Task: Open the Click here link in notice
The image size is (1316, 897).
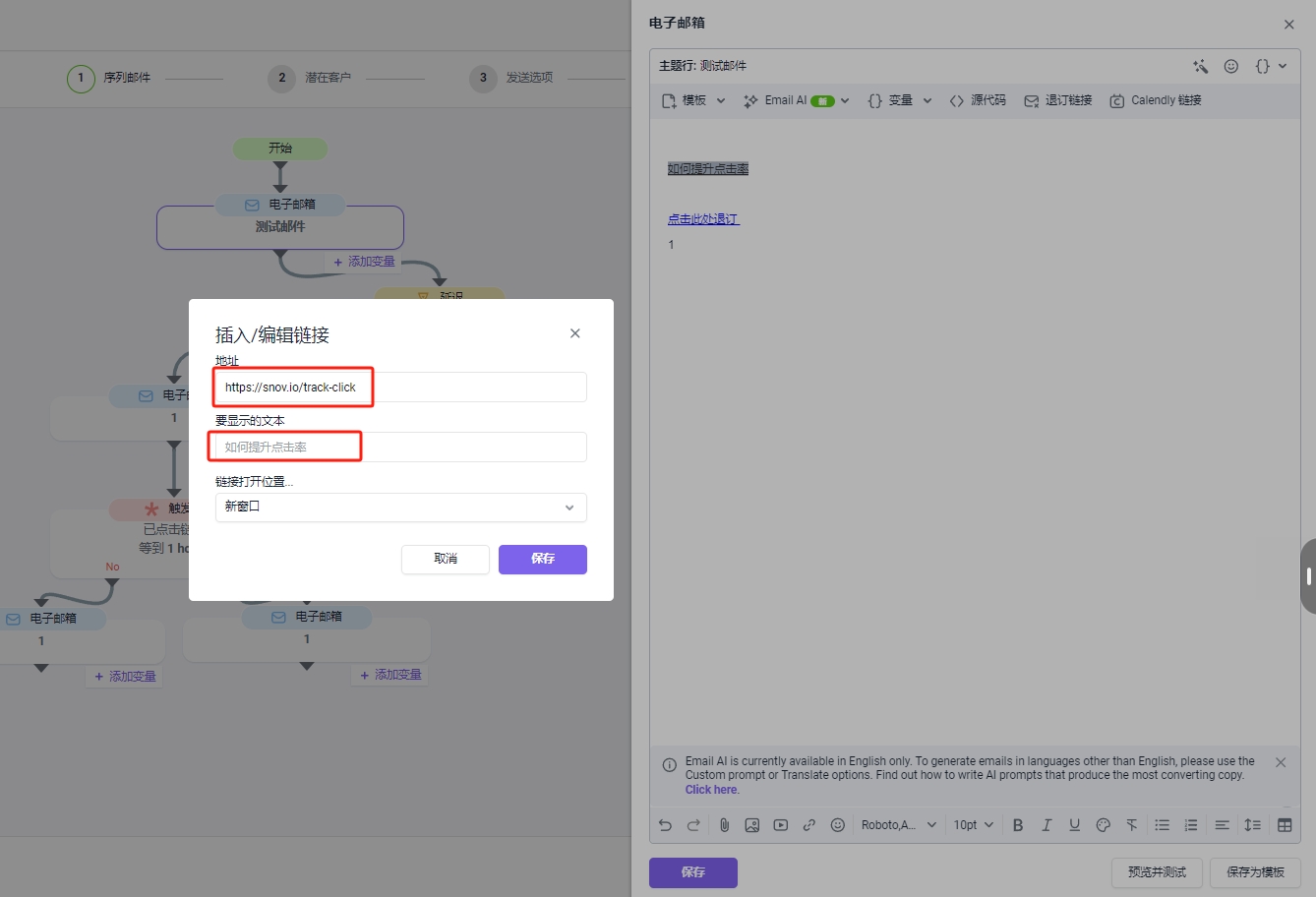Action: tap(711, 790)
